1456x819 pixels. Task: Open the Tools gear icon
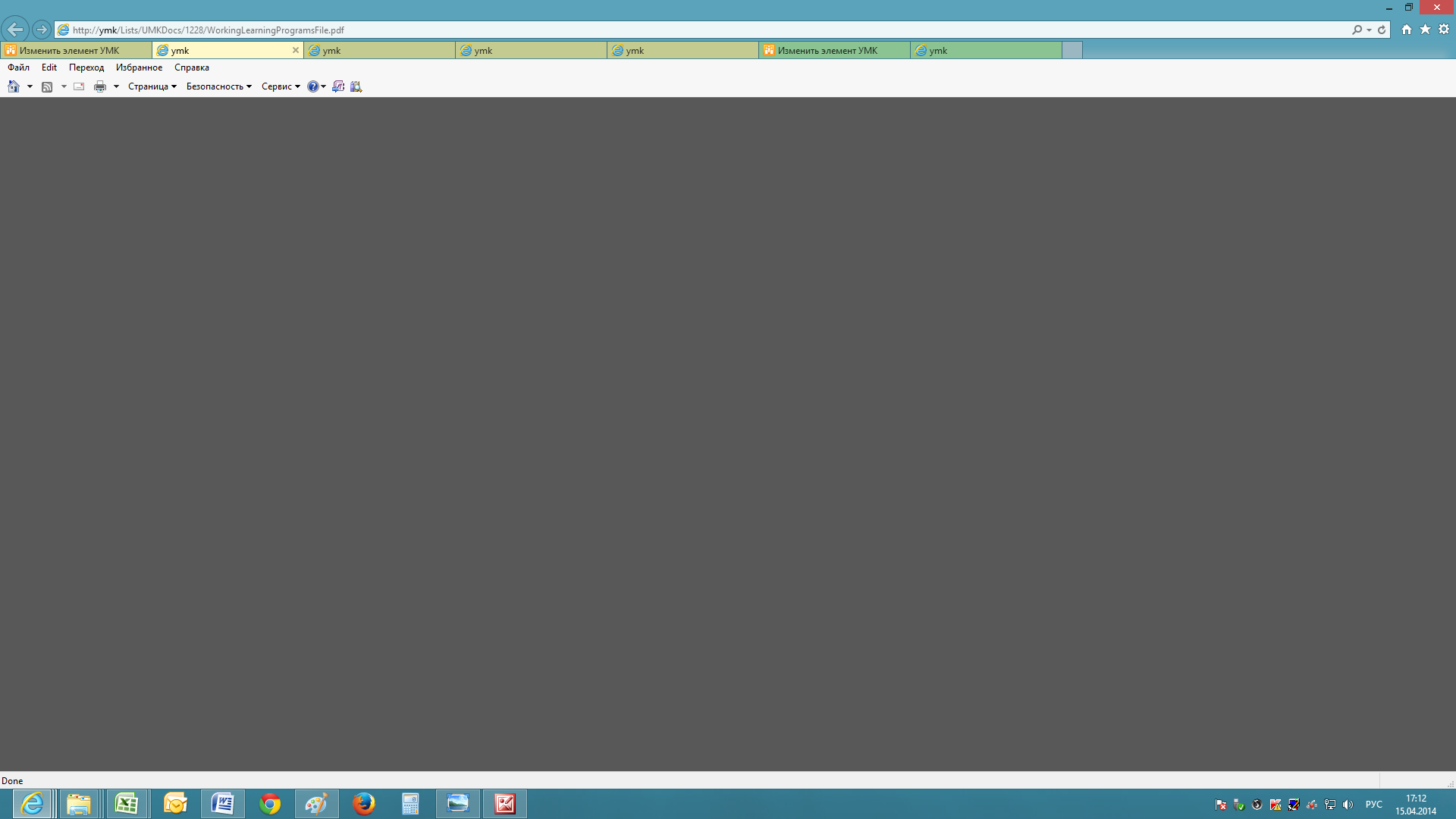tap(1444, 30)
